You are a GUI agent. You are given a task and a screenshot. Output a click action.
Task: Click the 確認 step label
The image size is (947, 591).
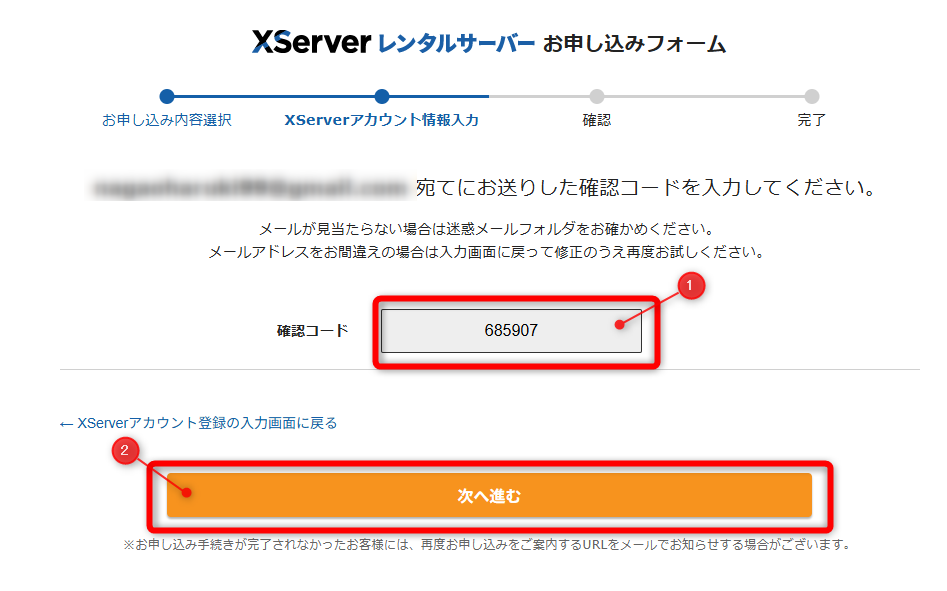point(597,120)
